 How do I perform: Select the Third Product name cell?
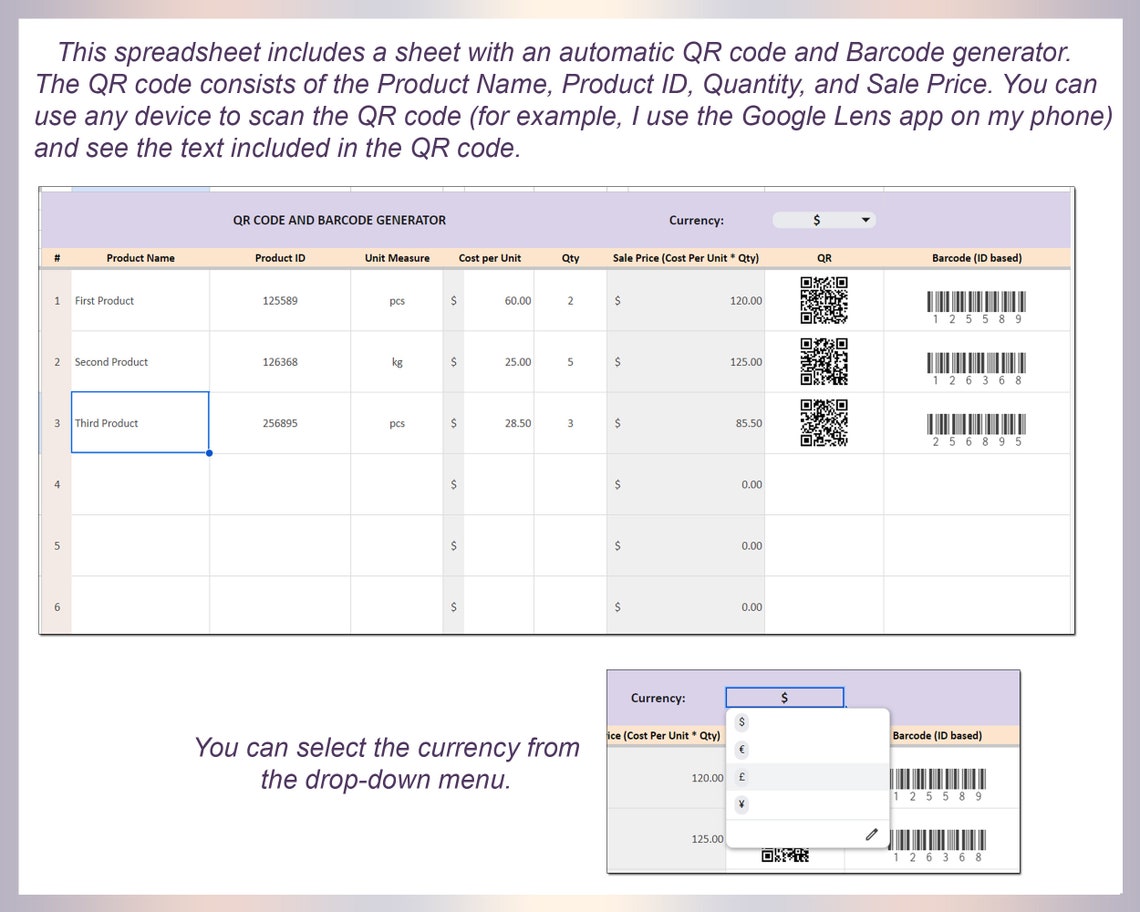pyautogui.click(x=140, y=423)
